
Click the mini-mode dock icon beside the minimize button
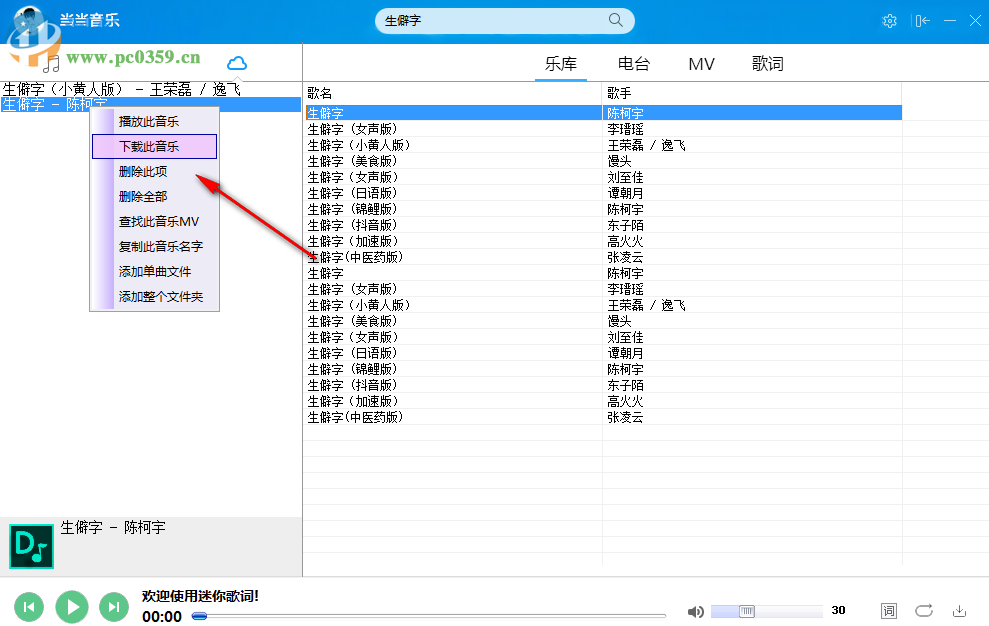(921, 20)
